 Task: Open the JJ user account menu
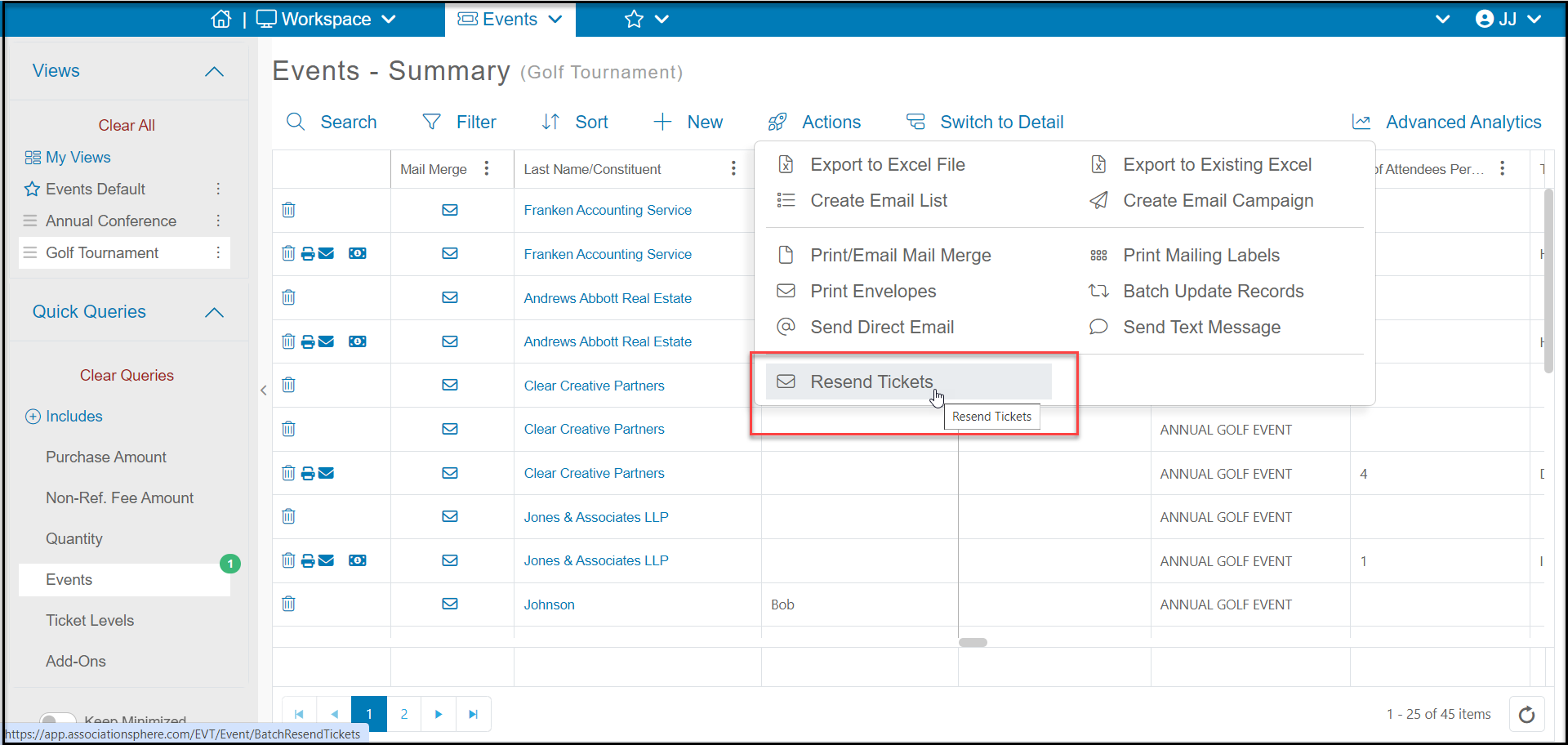[x=1508, y=19]
